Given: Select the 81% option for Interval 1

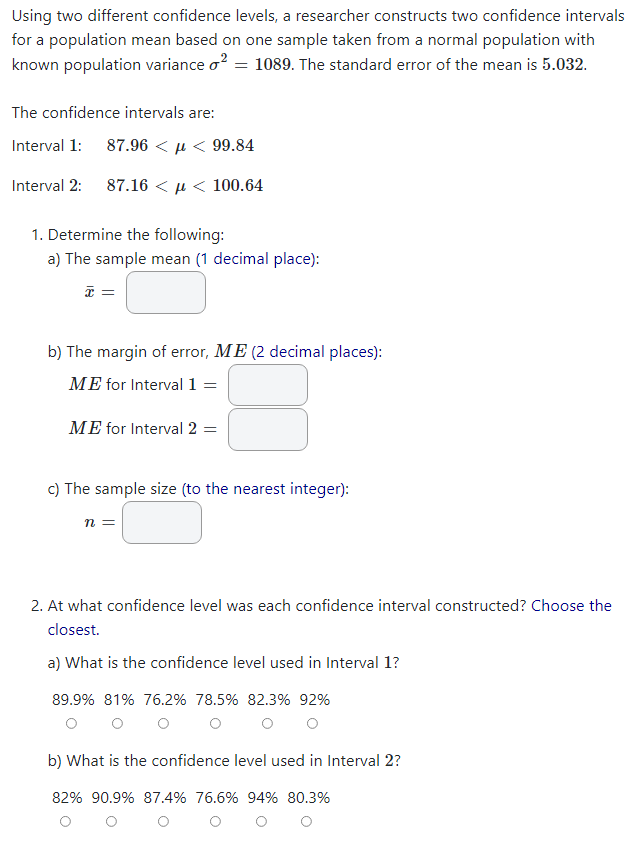Looking at the screenshot, I should (117, 722).
